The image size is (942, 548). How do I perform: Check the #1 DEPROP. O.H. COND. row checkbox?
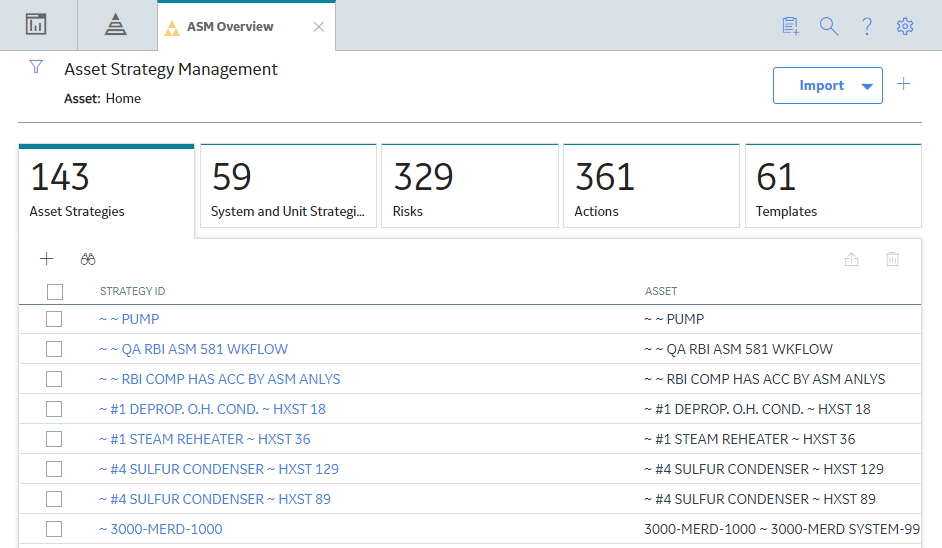click(54, 409)
